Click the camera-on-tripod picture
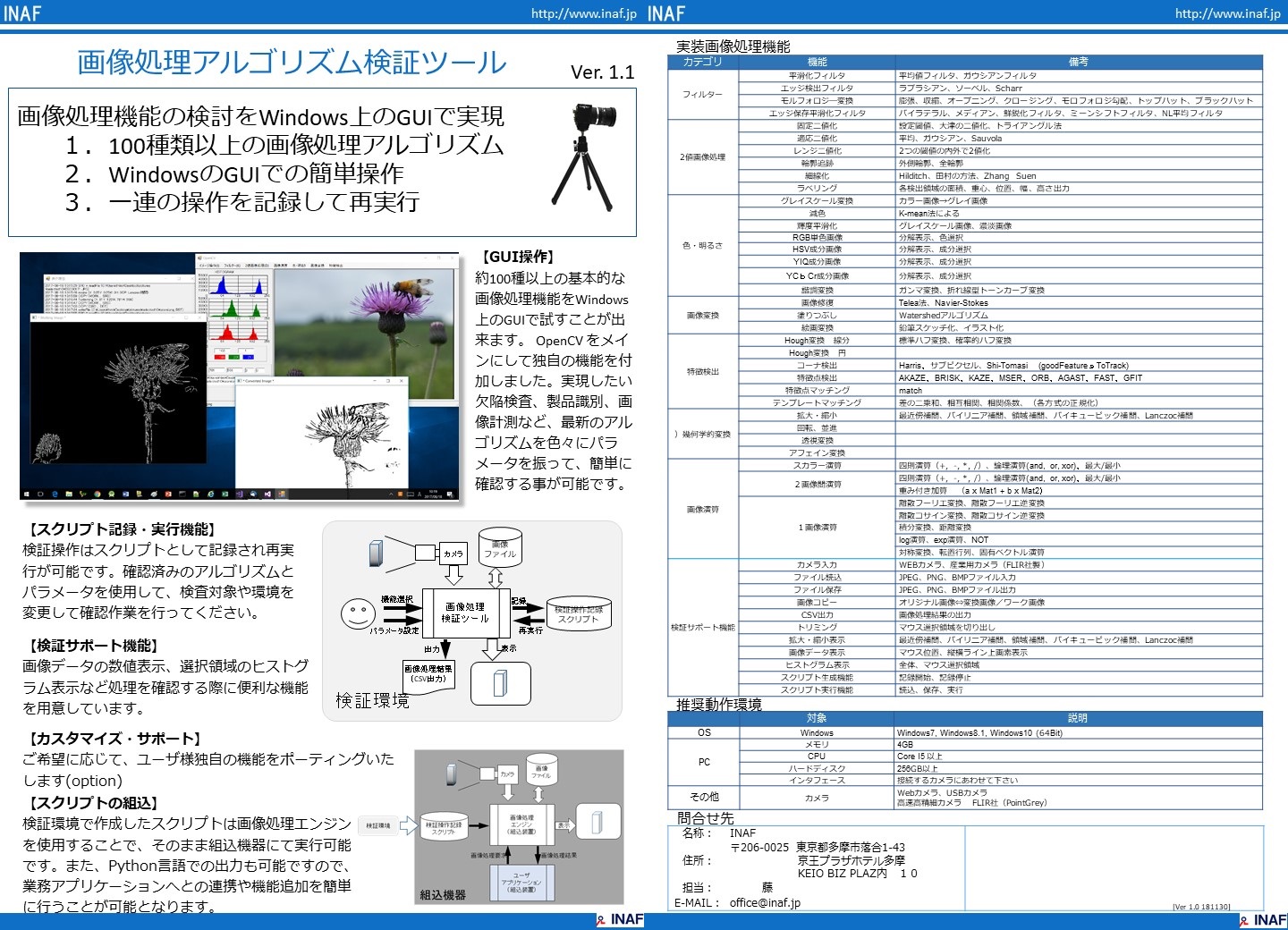 coord(585,157)
